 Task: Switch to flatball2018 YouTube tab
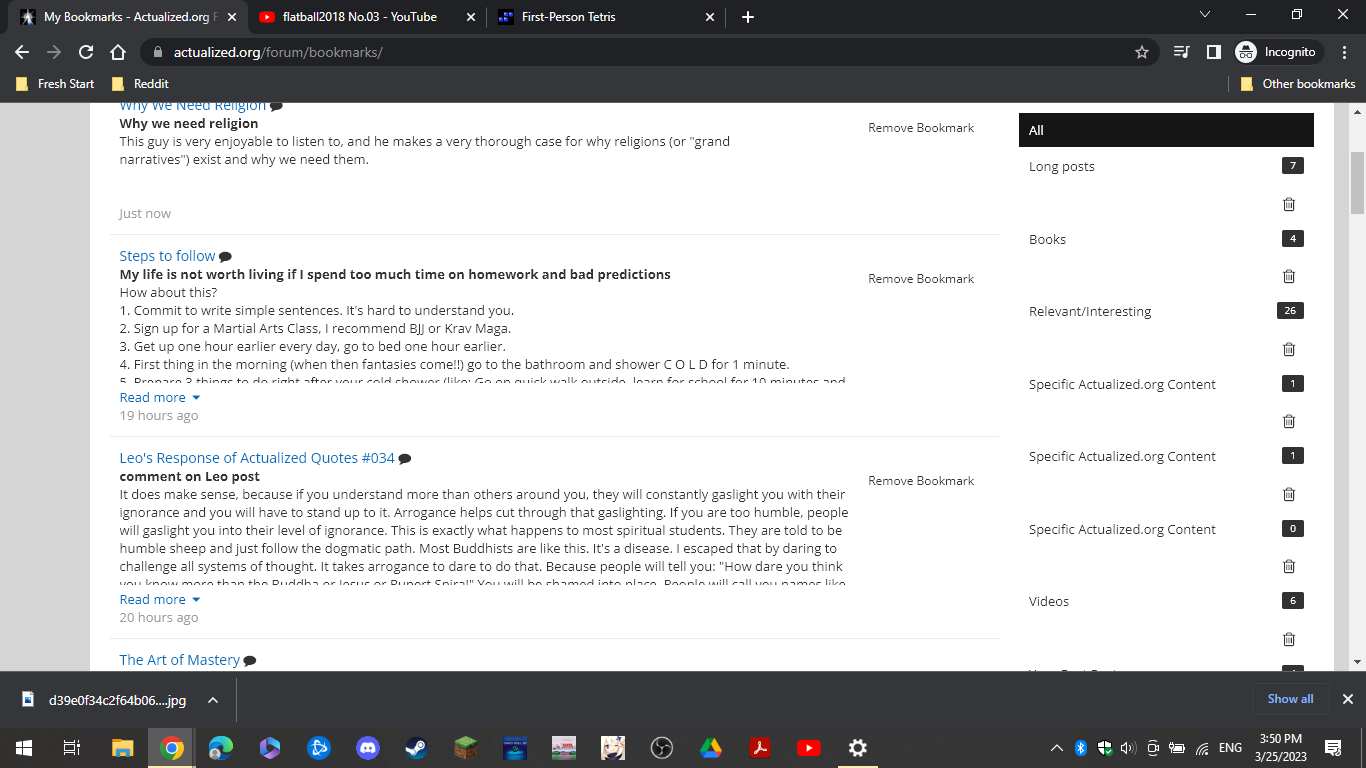click(x=360, y=17)
